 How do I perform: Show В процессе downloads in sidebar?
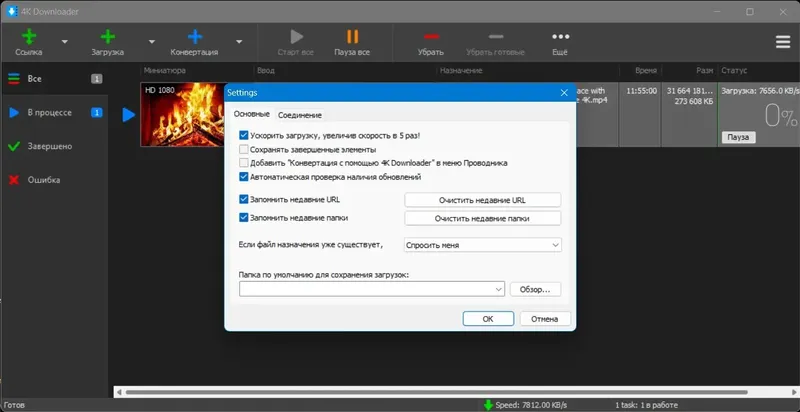(x=54, y=113)
